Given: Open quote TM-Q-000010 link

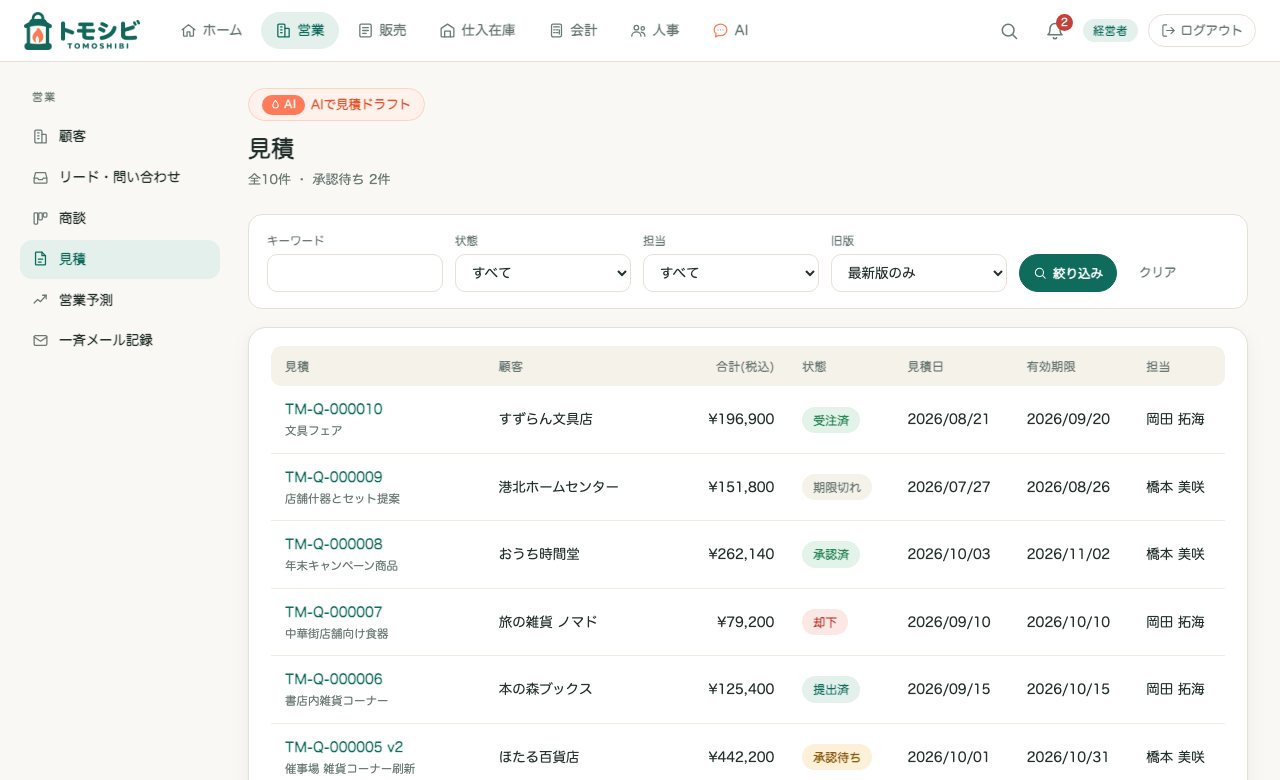Looking at the screenshot, I should [333, 409].
